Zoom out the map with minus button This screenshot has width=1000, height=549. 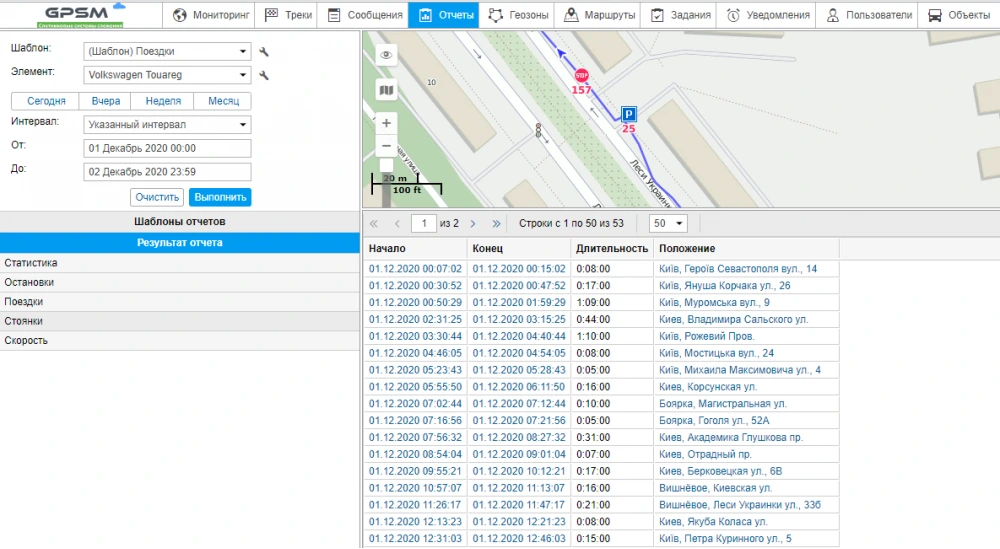click(x=386, y=146)
